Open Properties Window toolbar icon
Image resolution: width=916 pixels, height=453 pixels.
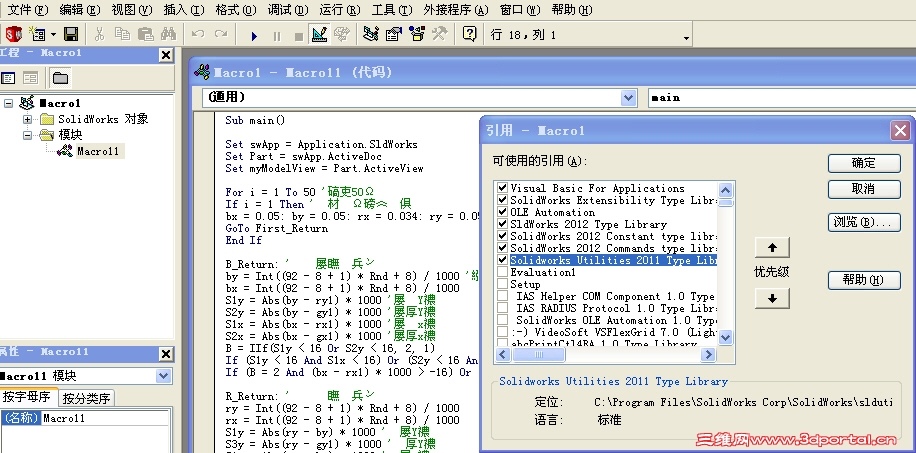pyautogui.click(x=394, y=34)
